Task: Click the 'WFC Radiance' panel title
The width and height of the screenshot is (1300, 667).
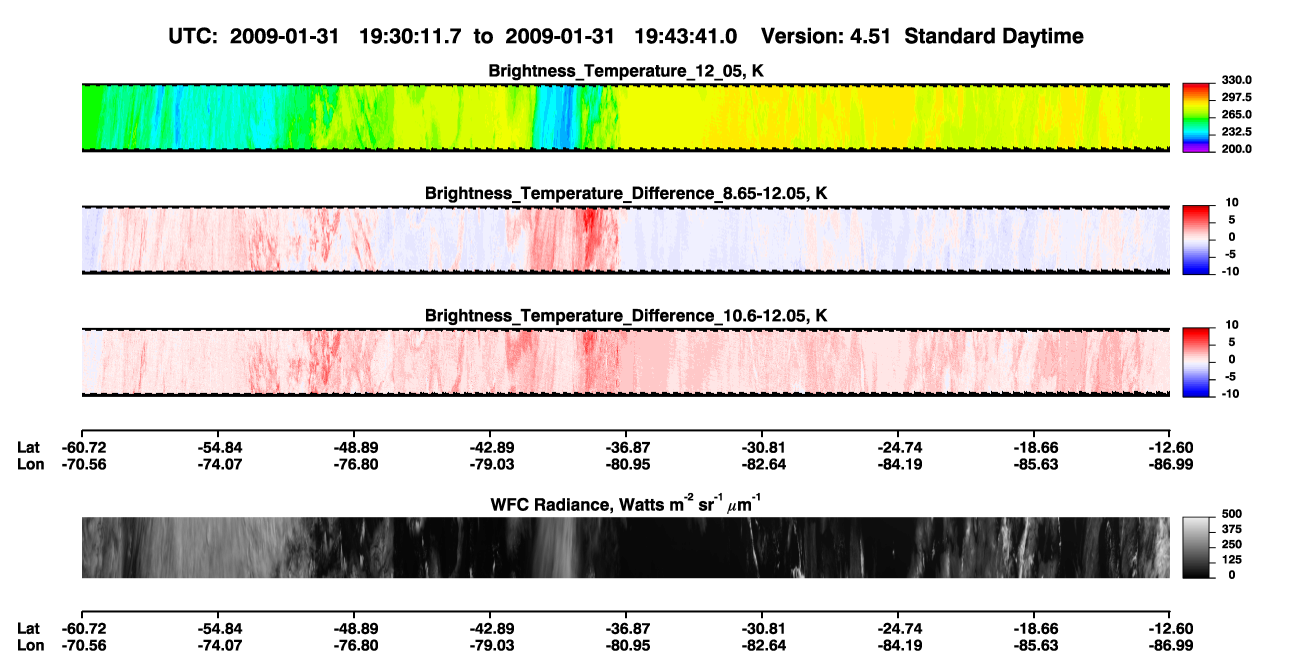Action: tap(626, 503)
